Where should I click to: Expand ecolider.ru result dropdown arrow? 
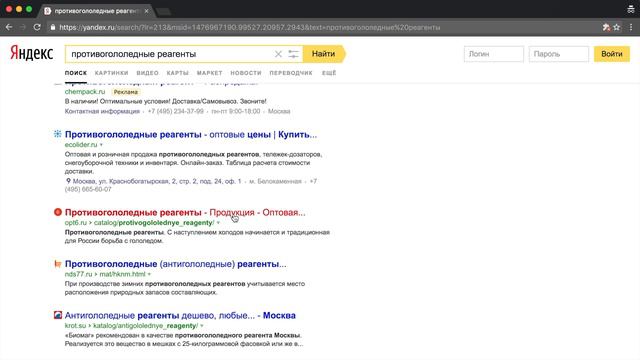[101, 145]
